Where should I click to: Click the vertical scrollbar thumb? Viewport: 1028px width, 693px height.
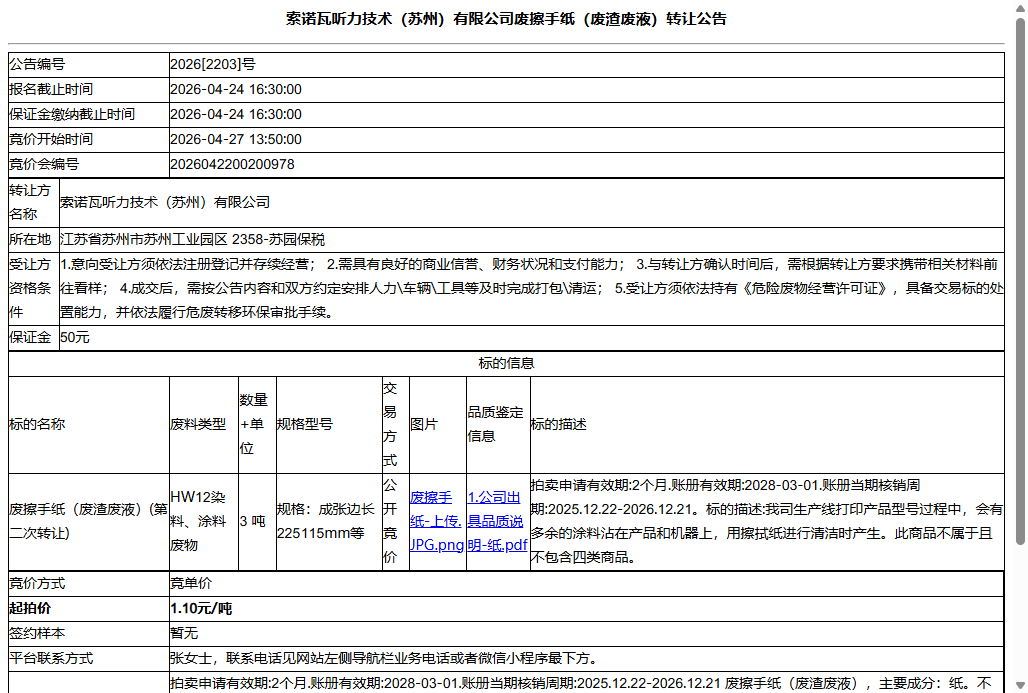click(x=1020, y=282)
